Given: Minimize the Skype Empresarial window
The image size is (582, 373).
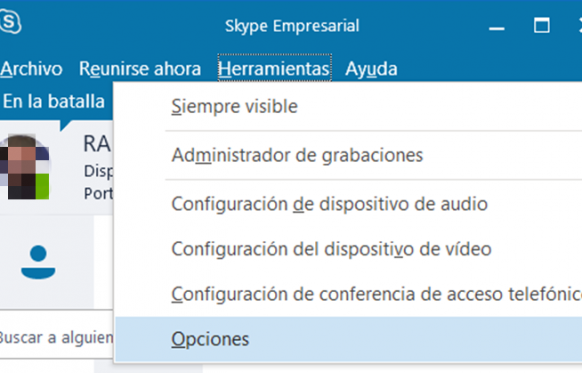Looking at the screenshot, I should click(497, 26).
